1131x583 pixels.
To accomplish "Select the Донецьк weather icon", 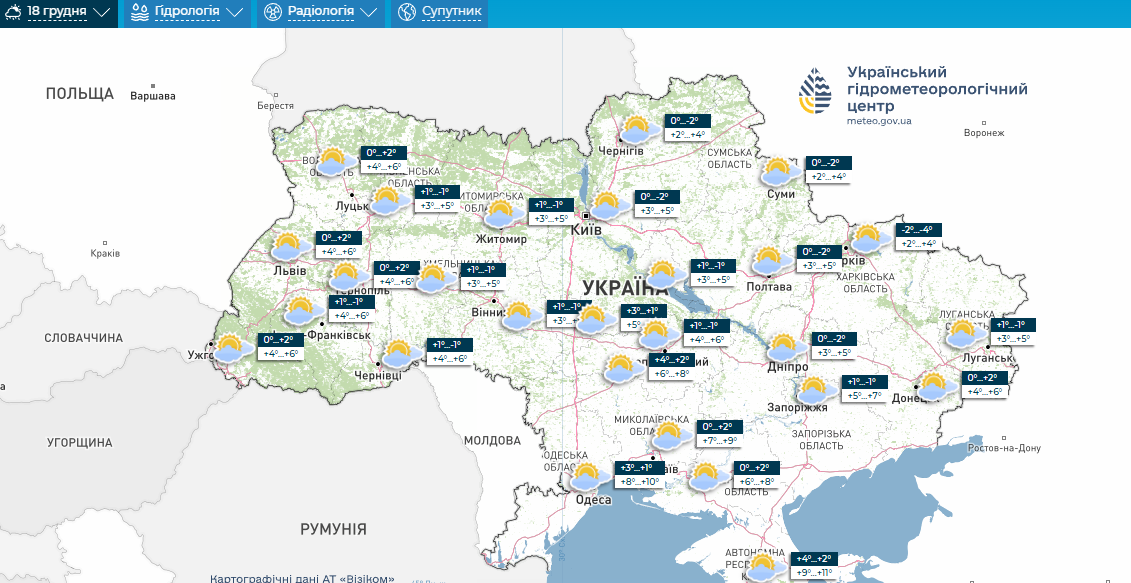I will (x=934, y=386).
